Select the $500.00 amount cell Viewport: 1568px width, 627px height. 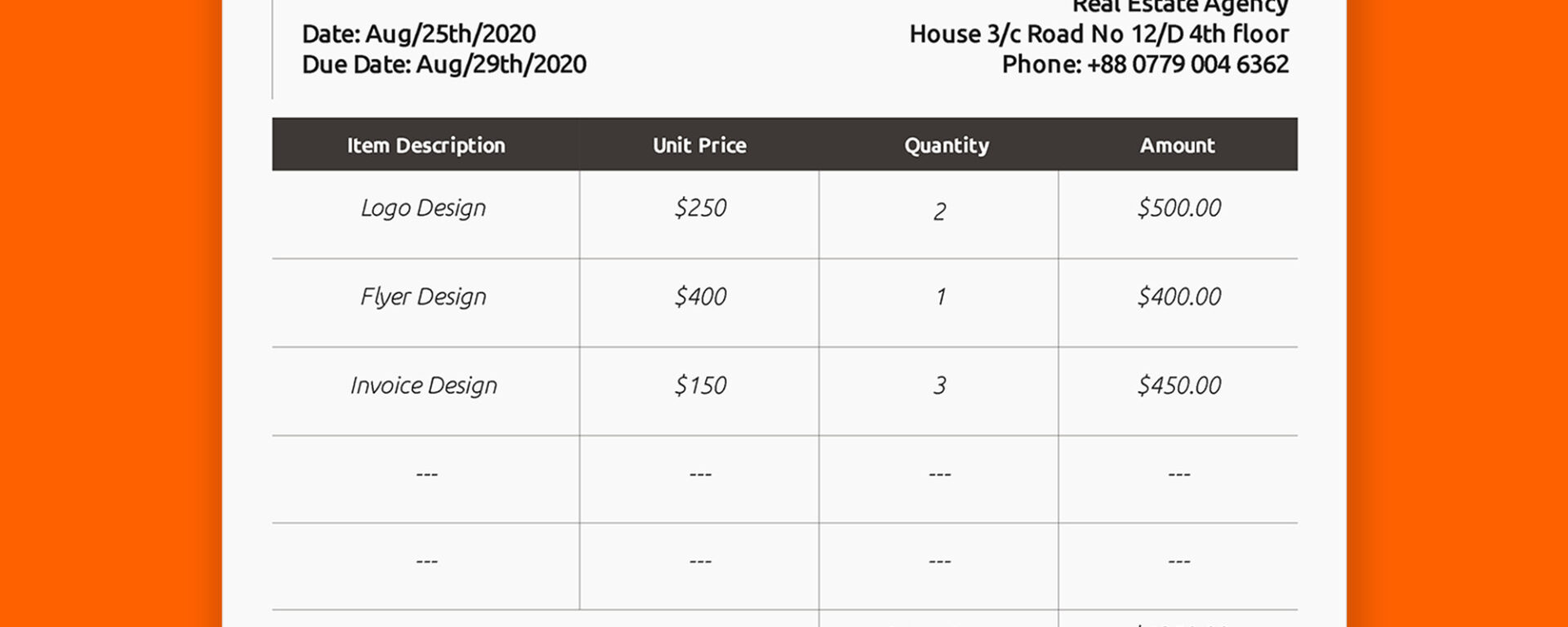click(x=1178, y=208)
